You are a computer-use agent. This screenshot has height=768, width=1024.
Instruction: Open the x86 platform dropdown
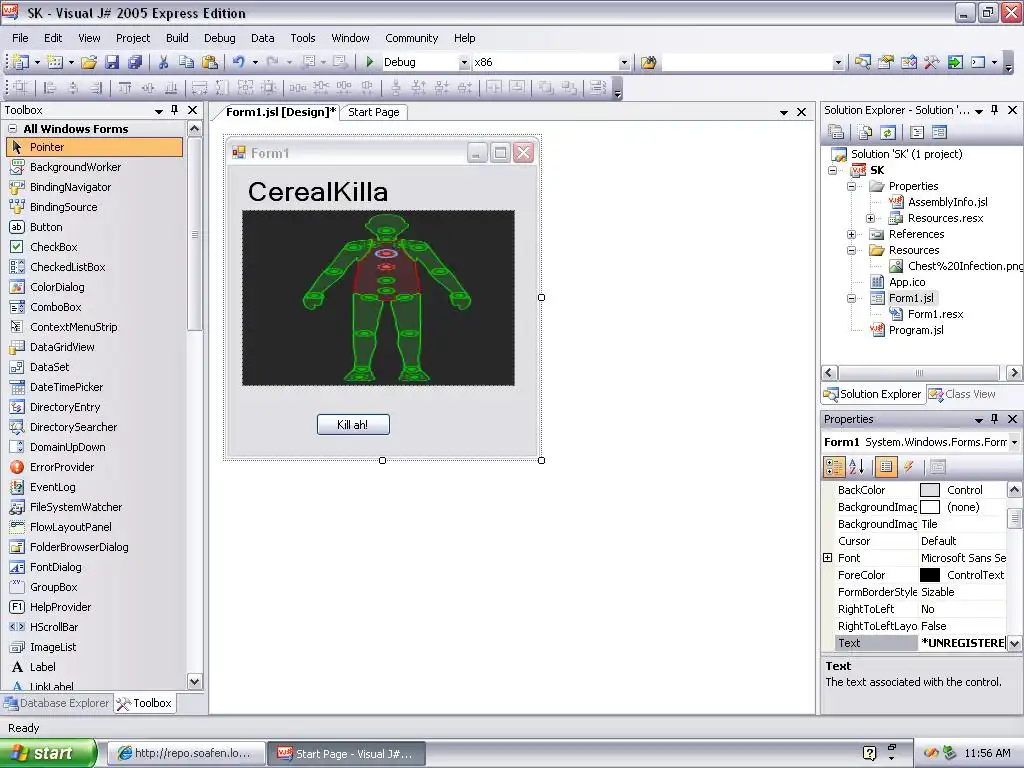[x=624, y=63]
